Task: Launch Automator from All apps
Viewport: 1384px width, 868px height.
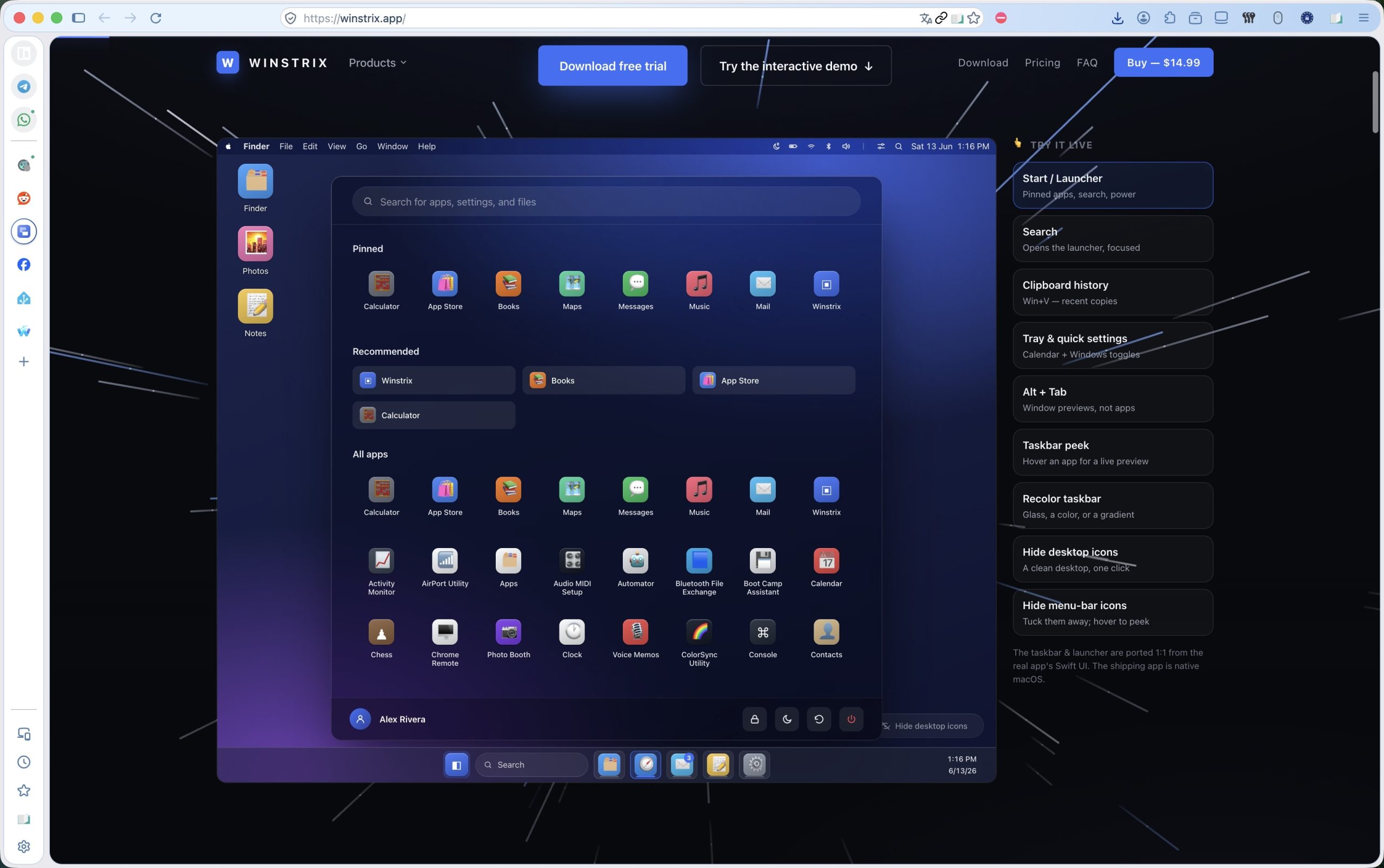Action: tap(636, 567)
